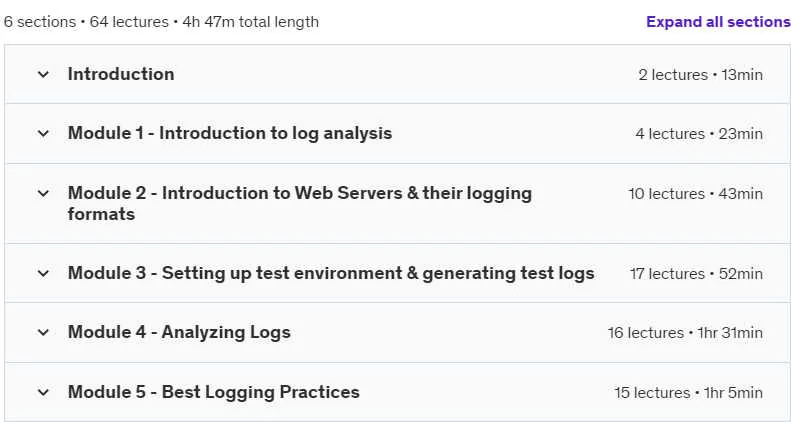Image resolution: width=791 pixels, height=422 pixels.
Task: Click the 16 lectures • 1hr 31min label
Action: tap(685, 333)
